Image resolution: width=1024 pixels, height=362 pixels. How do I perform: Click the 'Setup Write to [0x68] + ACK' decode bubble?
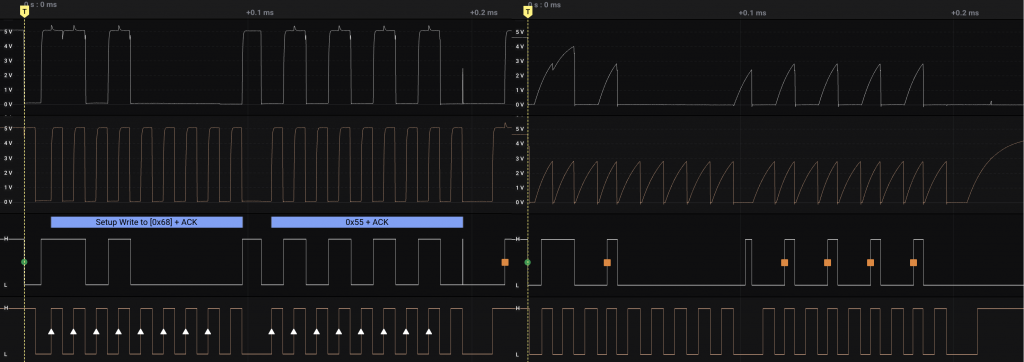point(146,222)
